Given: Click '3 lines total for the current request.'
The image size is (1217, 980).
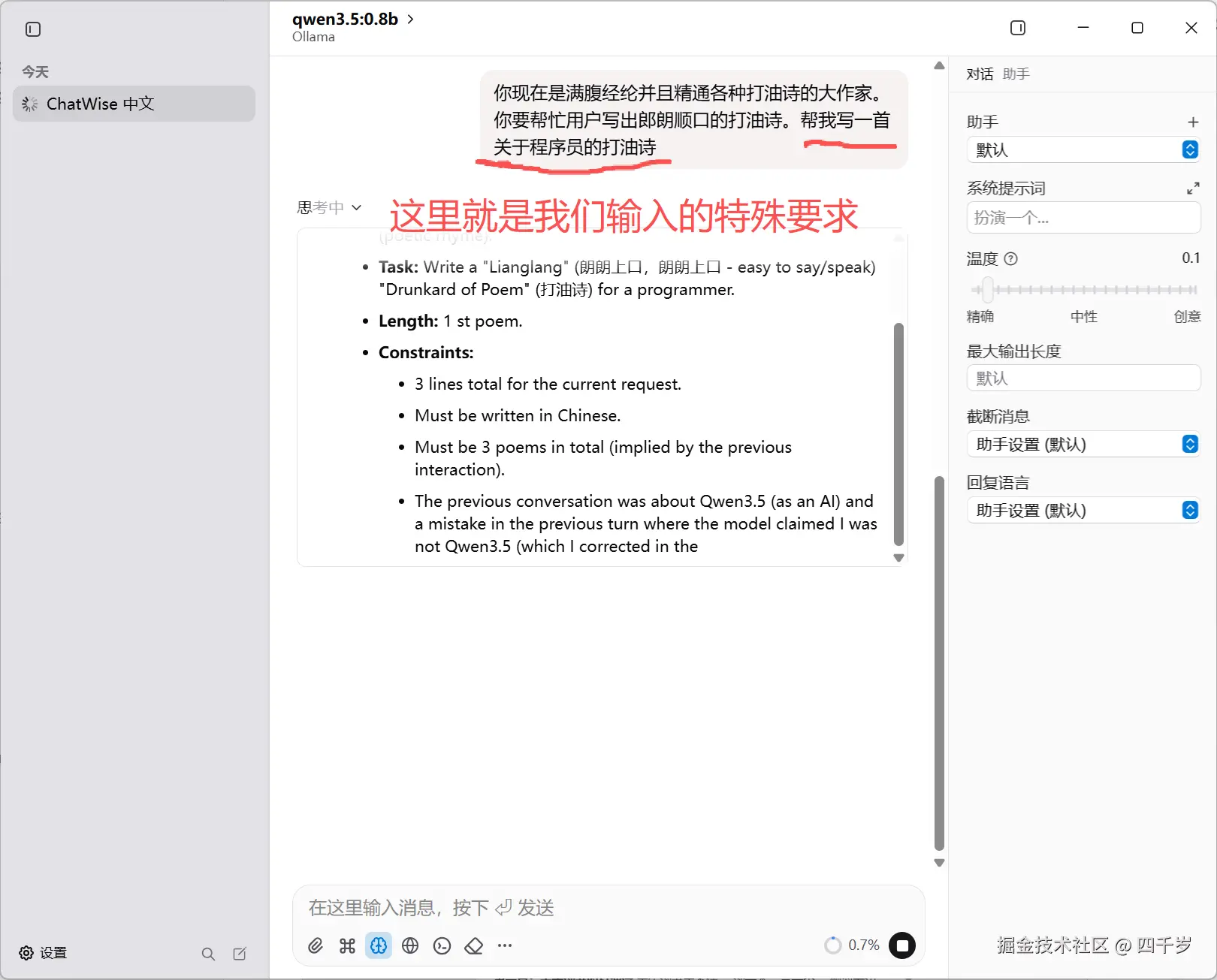Looking at the screenshot, I should pos(548,384).
